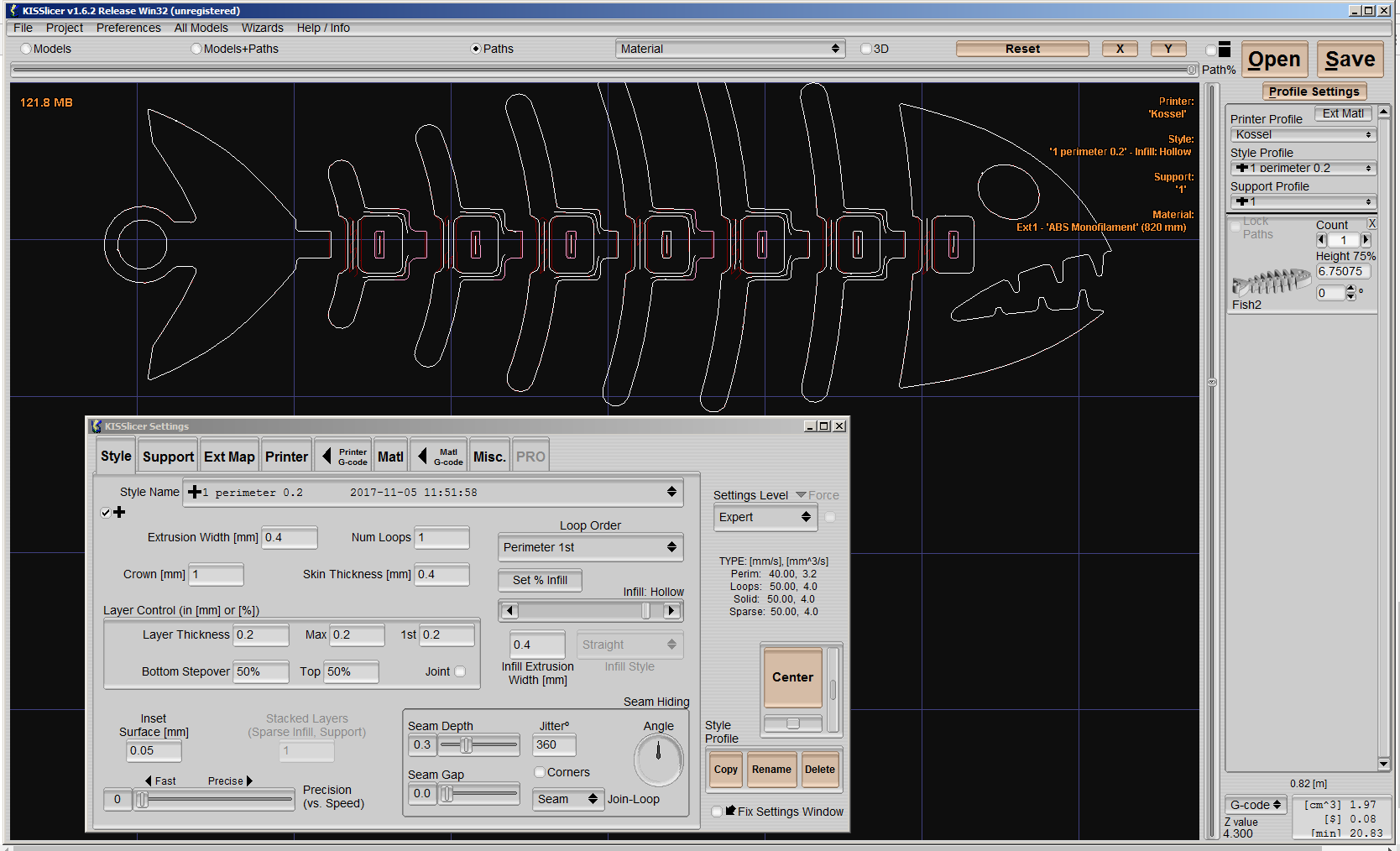Click the rotation angle spinner arrows for Fish2
Image resolution: width=1400 pixels, height=851 pixels.
click(x=1350, y=293)
